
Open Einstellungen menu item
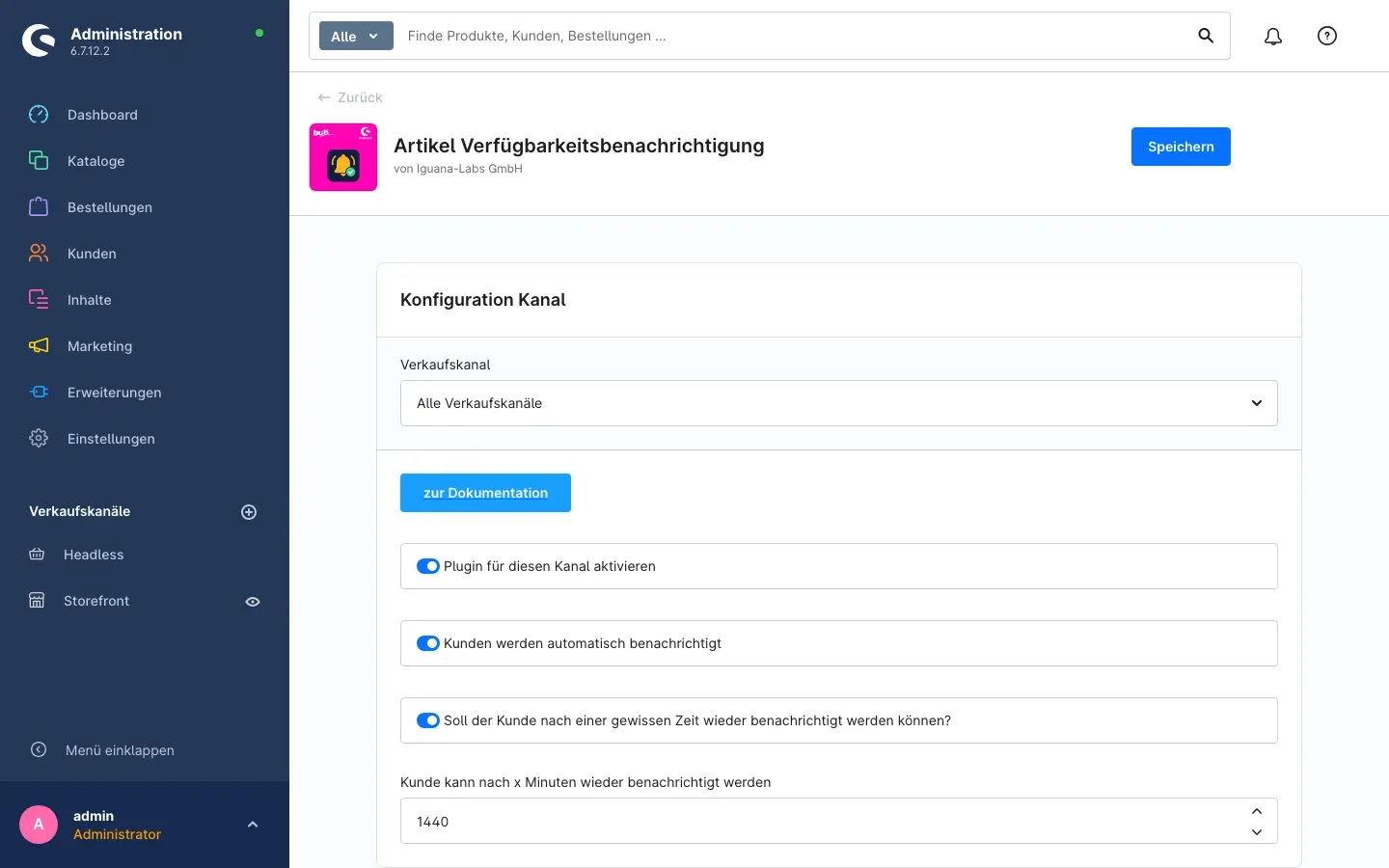[x=111, y=439]
